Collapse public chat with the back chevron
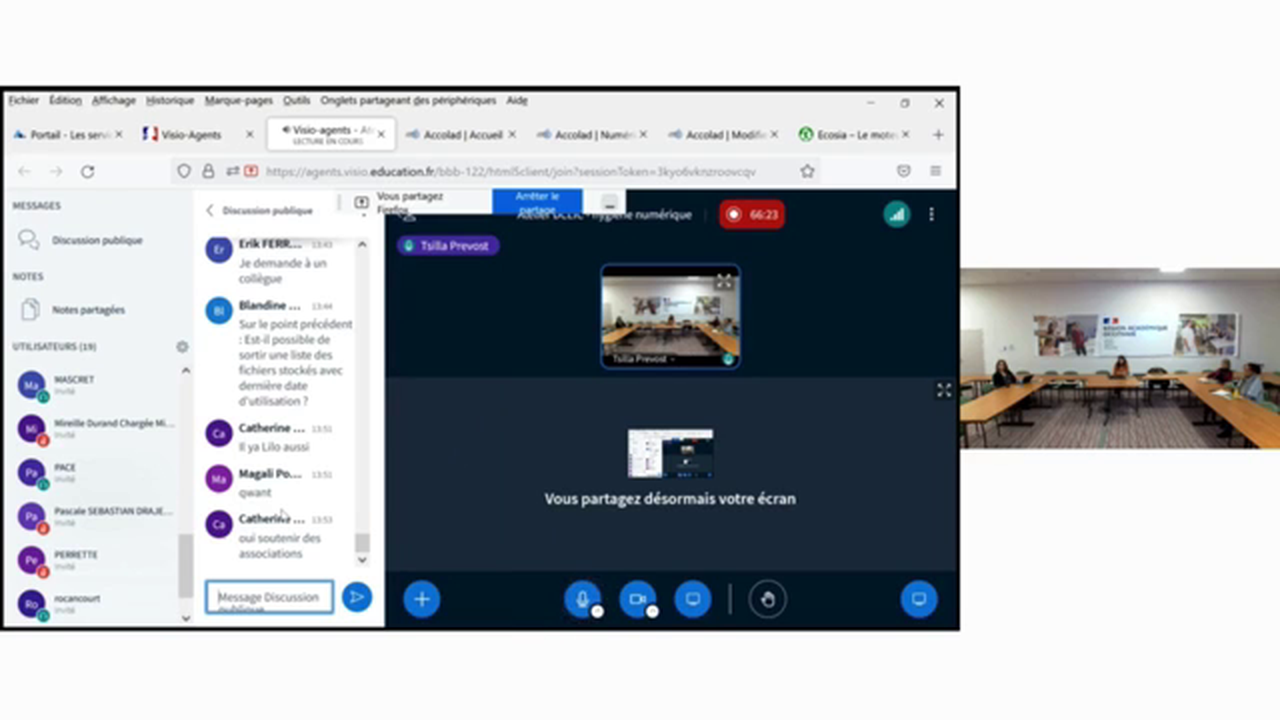The height and width of the screenshot is (720, 1280). click(210, 211)
